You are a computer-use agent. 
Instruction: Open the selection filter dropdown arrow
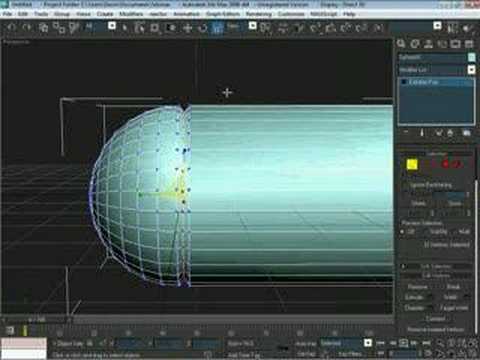tap(112, 26)
